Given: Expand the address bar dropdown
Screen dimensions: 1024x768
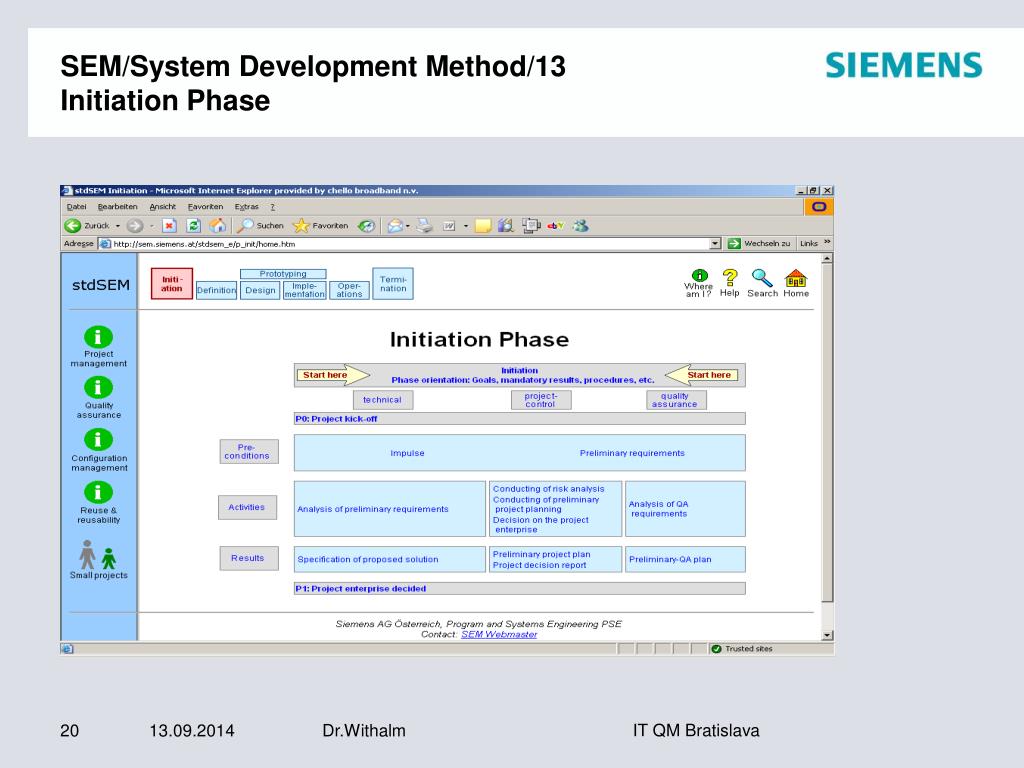Looking at the screenshot, I should (715, 244).
